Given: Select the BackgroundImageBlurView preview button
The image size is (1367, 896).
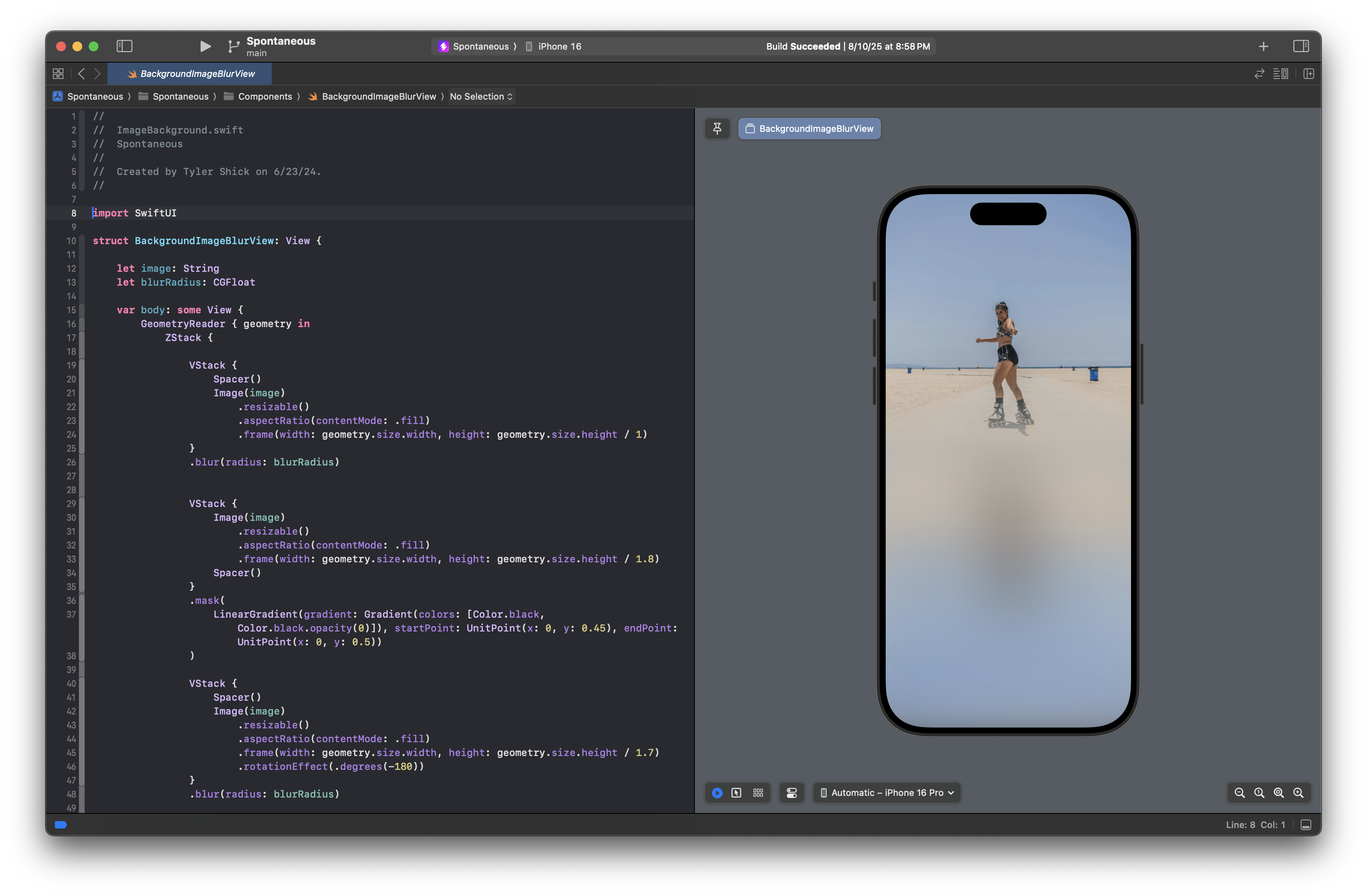Looking at the screenshot, I should (809, 129).
